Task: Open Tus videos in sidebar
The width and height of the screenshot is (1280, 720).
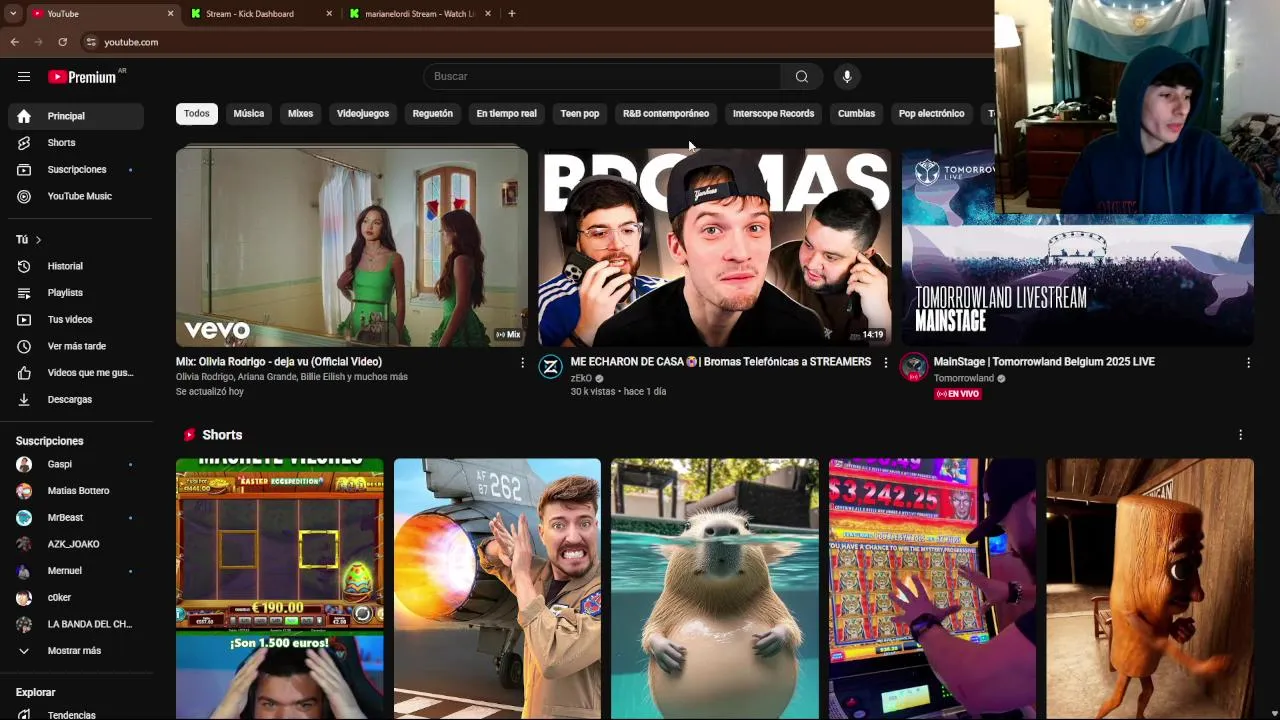Action: point(76,319)
